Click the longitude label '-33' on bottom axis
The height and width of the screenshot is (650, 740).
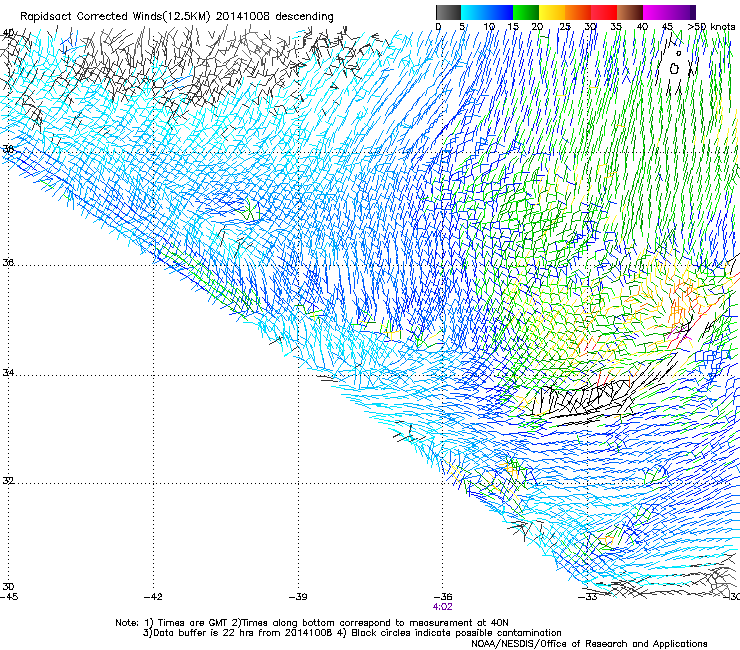[588, 597]
